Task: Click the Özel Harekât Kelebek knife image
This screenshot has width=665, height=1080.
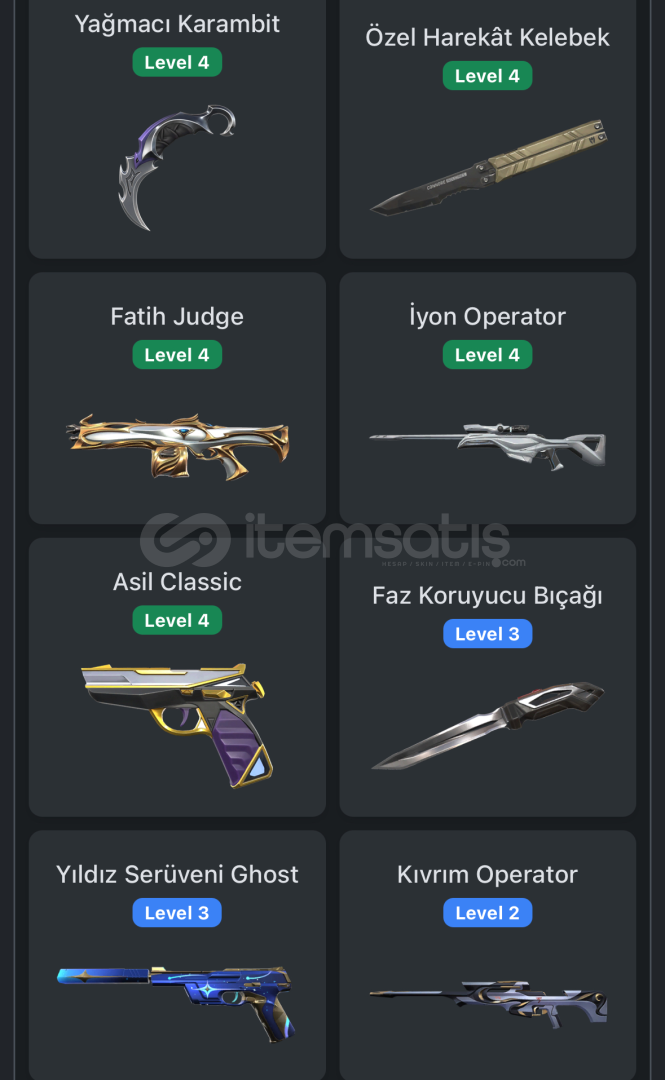Action: (x=488, y=167)
